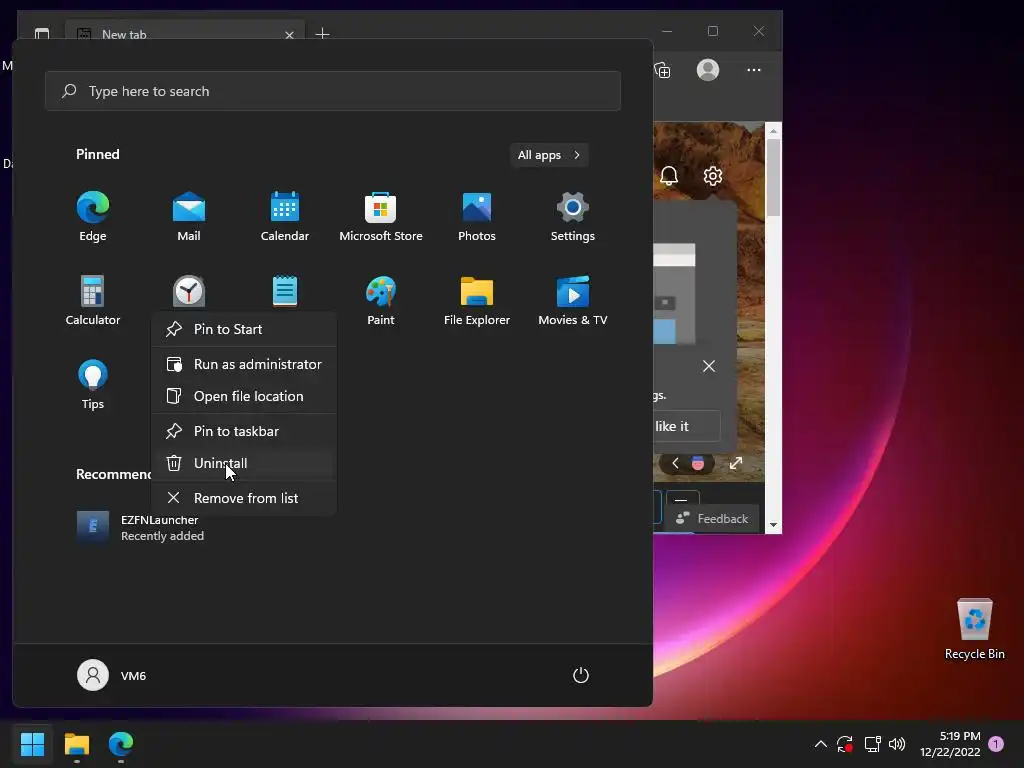Open the Tips app
Screen dimensions: 1024x768
point(93,385)
